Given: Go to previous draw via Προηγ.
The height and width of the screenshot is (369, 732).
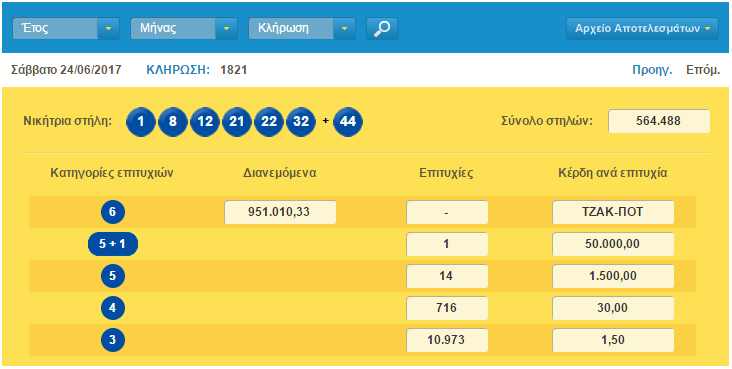Looking at the screenshot, I should 652,70.
